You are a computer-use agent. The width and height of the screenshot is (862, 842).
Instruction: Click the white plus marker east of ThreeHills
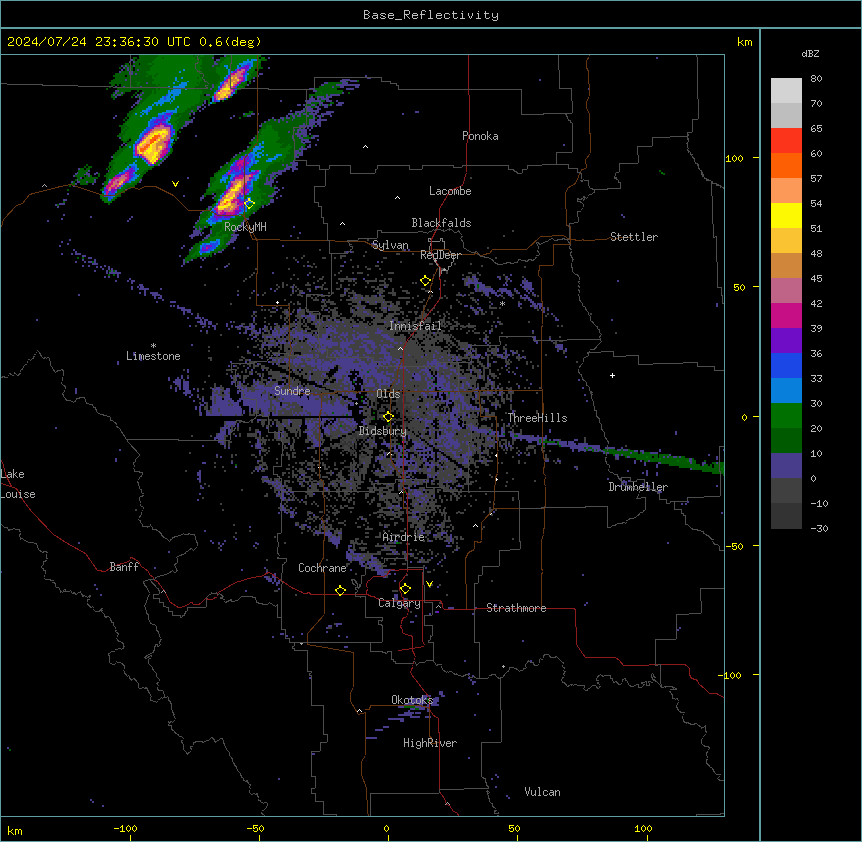612,375
